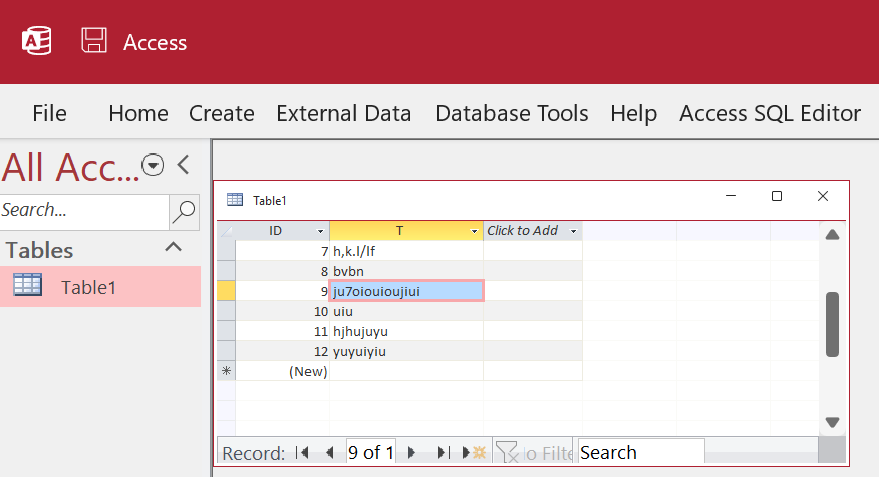This screenshot has width=879, height=477.
Task: Open the Click to Add dropdown arrow
Action: coord(573,231)
